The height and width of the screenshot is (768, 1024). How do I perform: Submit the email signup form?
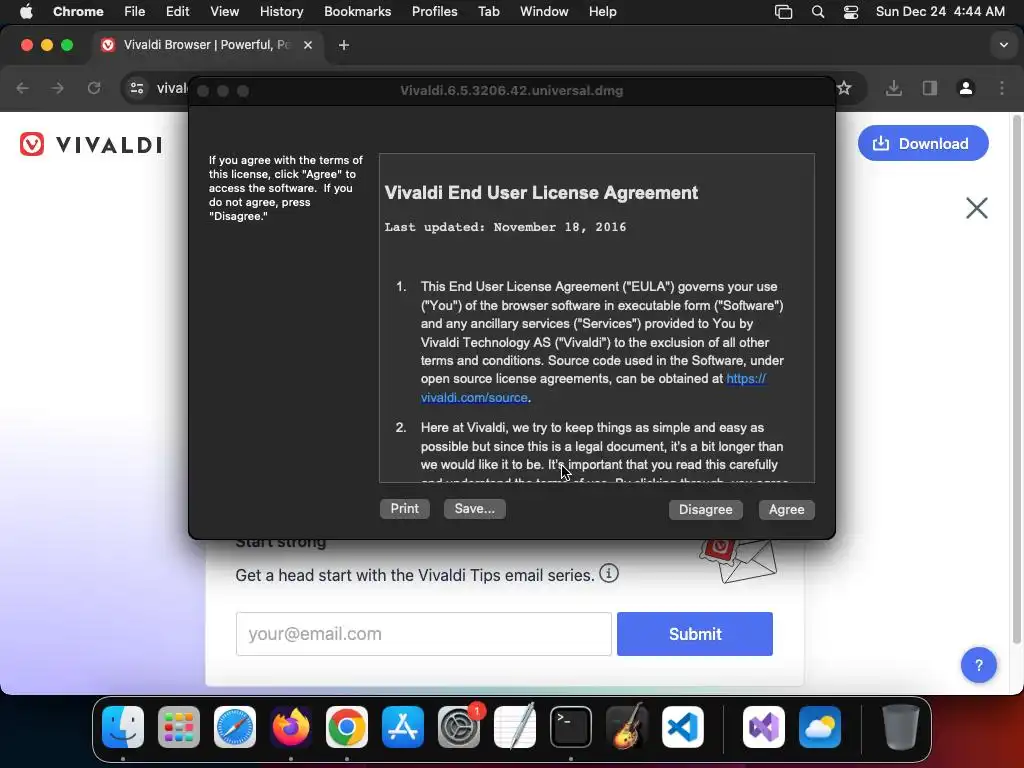point(695,633)
